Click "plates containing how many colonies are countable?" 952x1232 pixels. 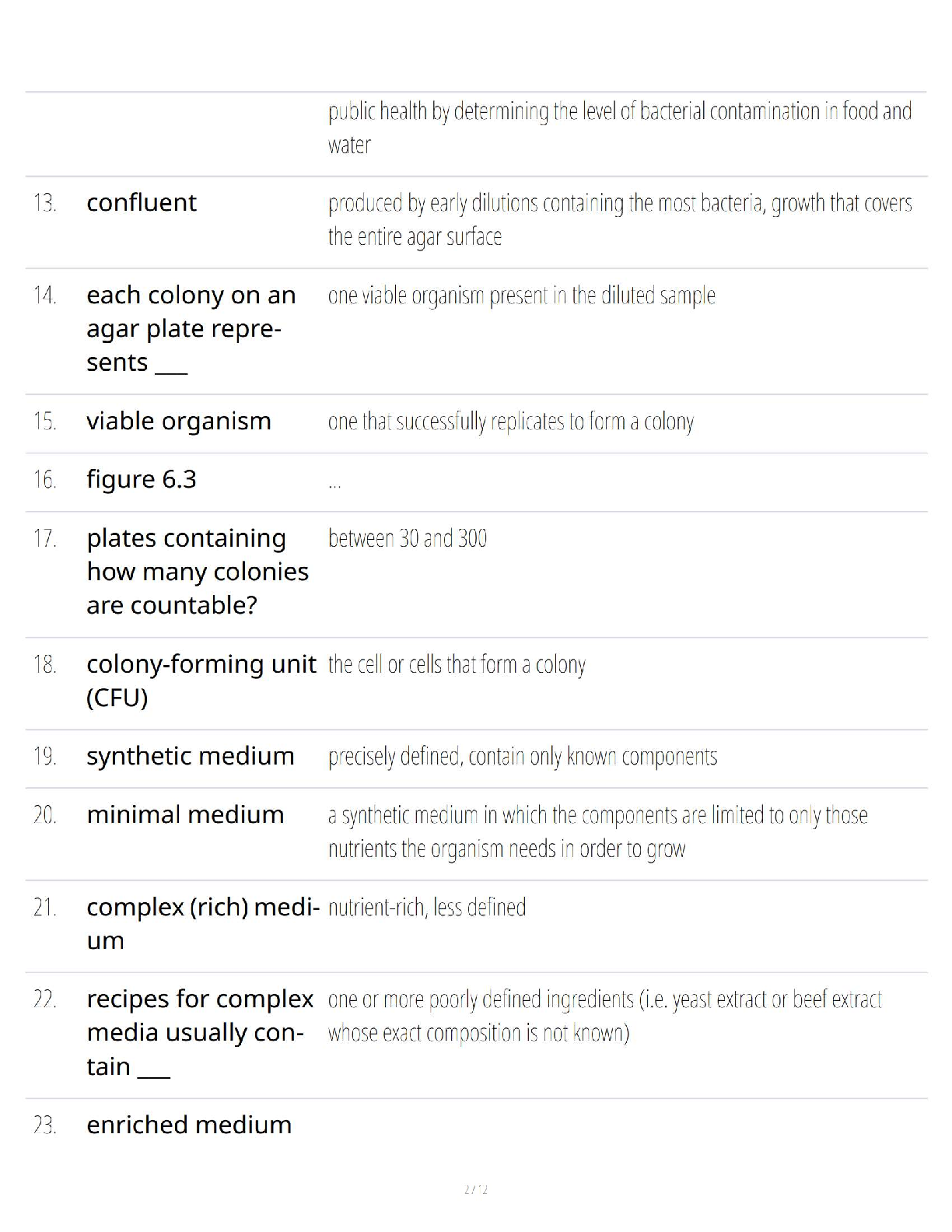click(x=198, y=572)
